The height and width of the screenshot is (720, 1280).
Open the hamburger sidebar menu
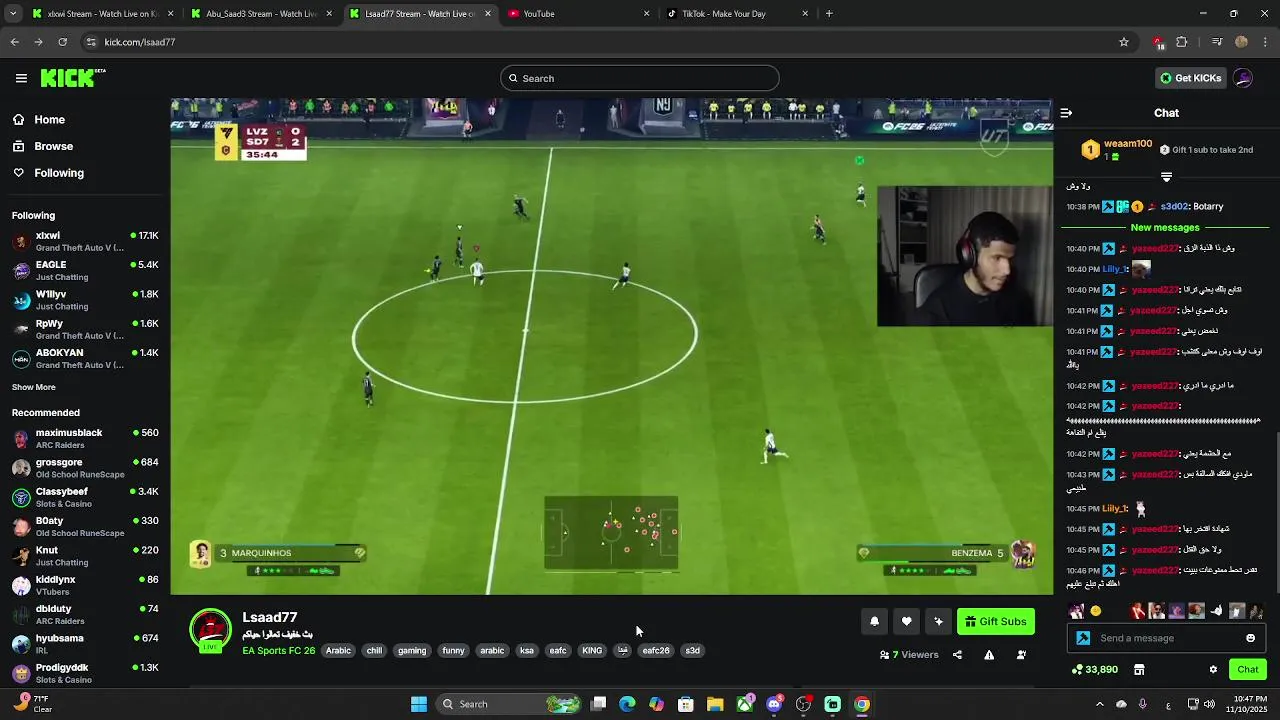tap(21, 78)
